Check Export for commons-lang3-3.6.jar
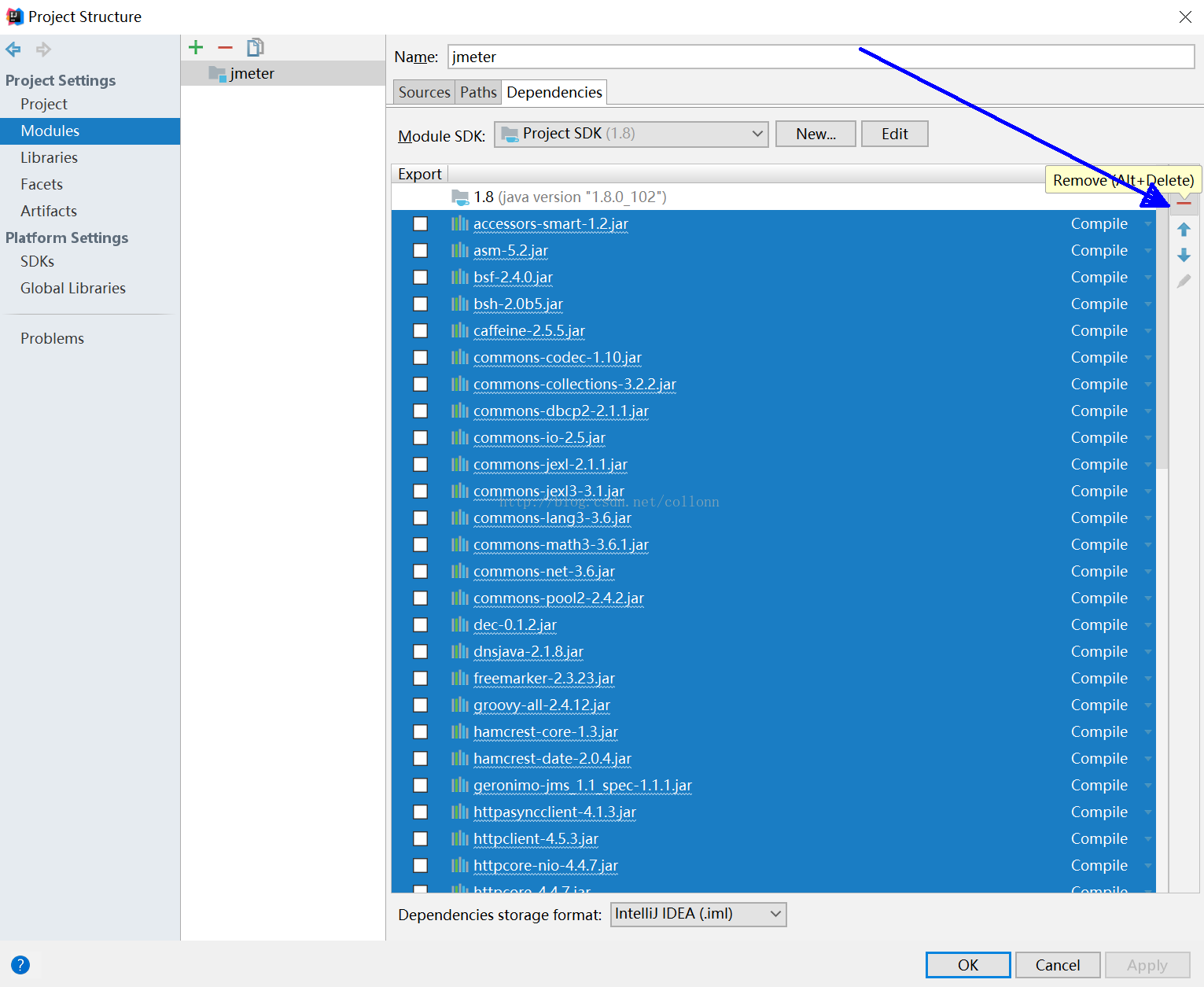The image size is (1204, 987). [421, 518]
